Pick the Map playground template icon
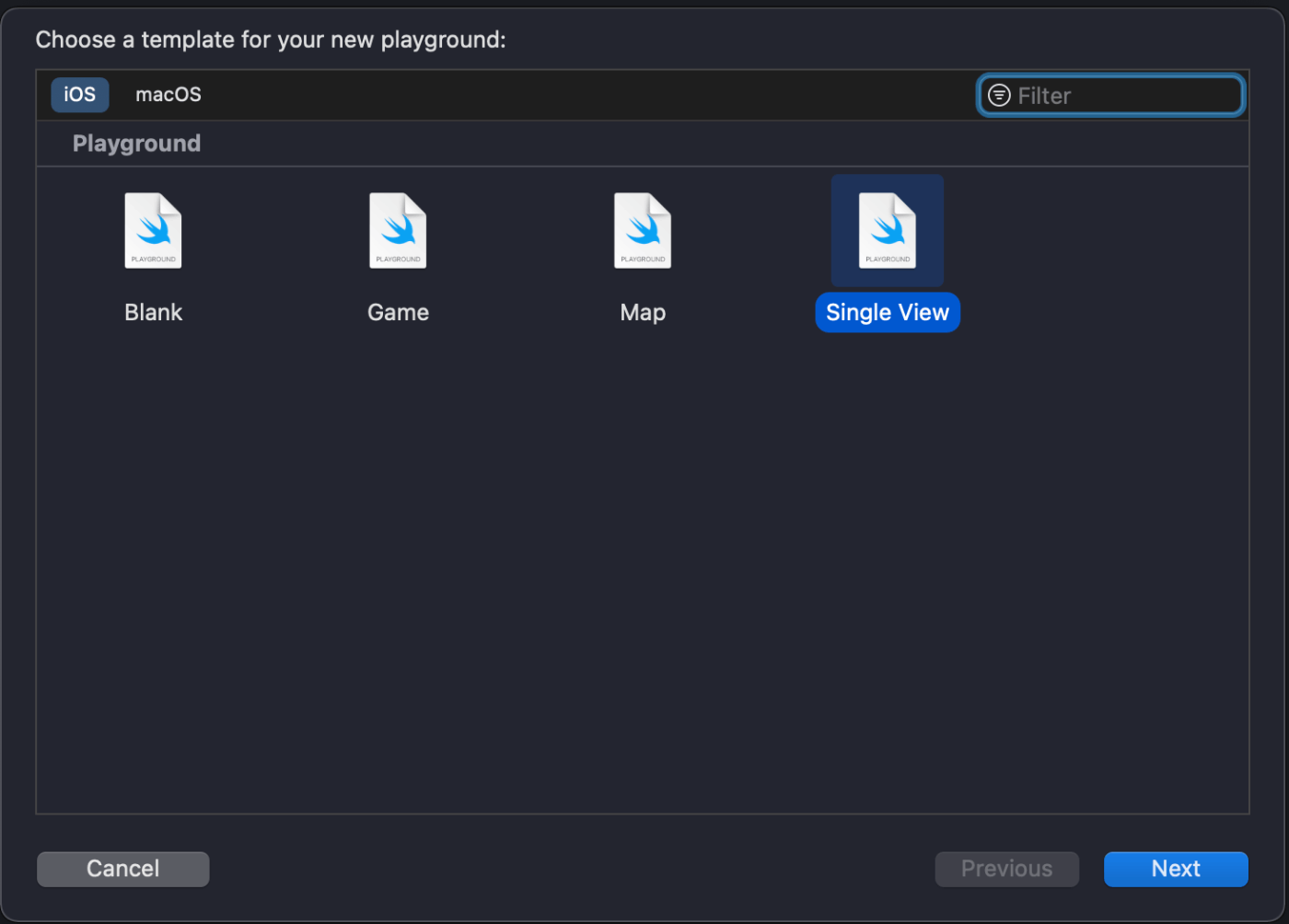 (643, 231)
